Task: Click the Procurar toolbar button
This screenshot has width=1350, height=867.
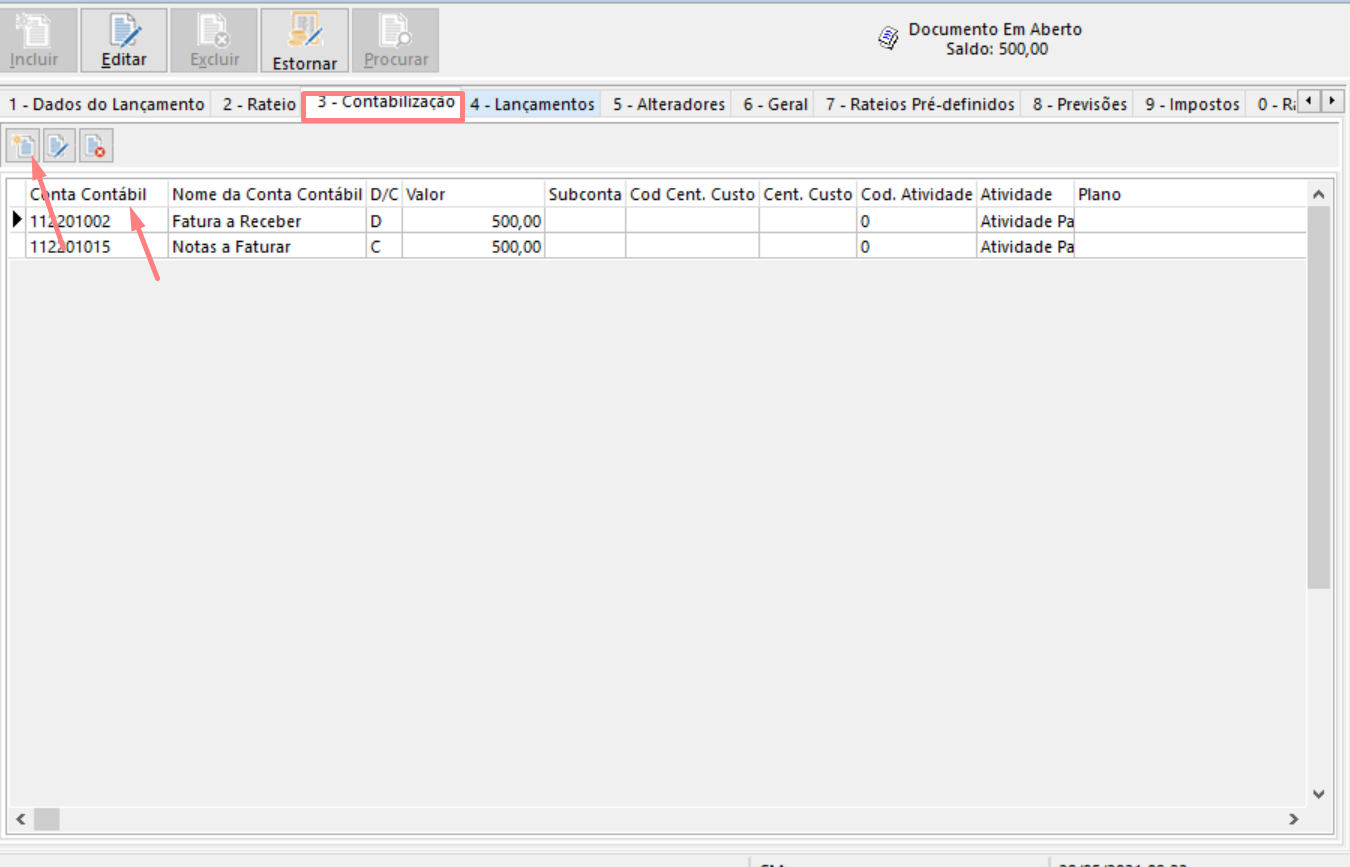Action: click(x=395, y=41)
